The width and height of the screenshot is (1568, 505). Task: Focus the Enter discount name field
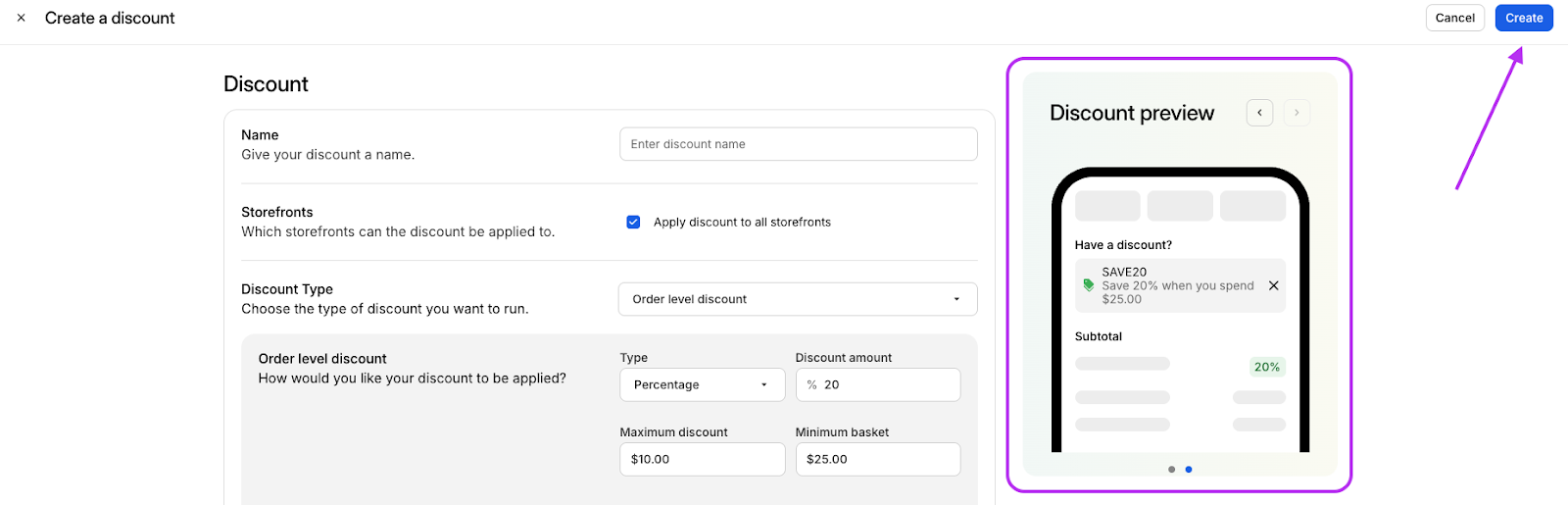[x=799, y=144]
